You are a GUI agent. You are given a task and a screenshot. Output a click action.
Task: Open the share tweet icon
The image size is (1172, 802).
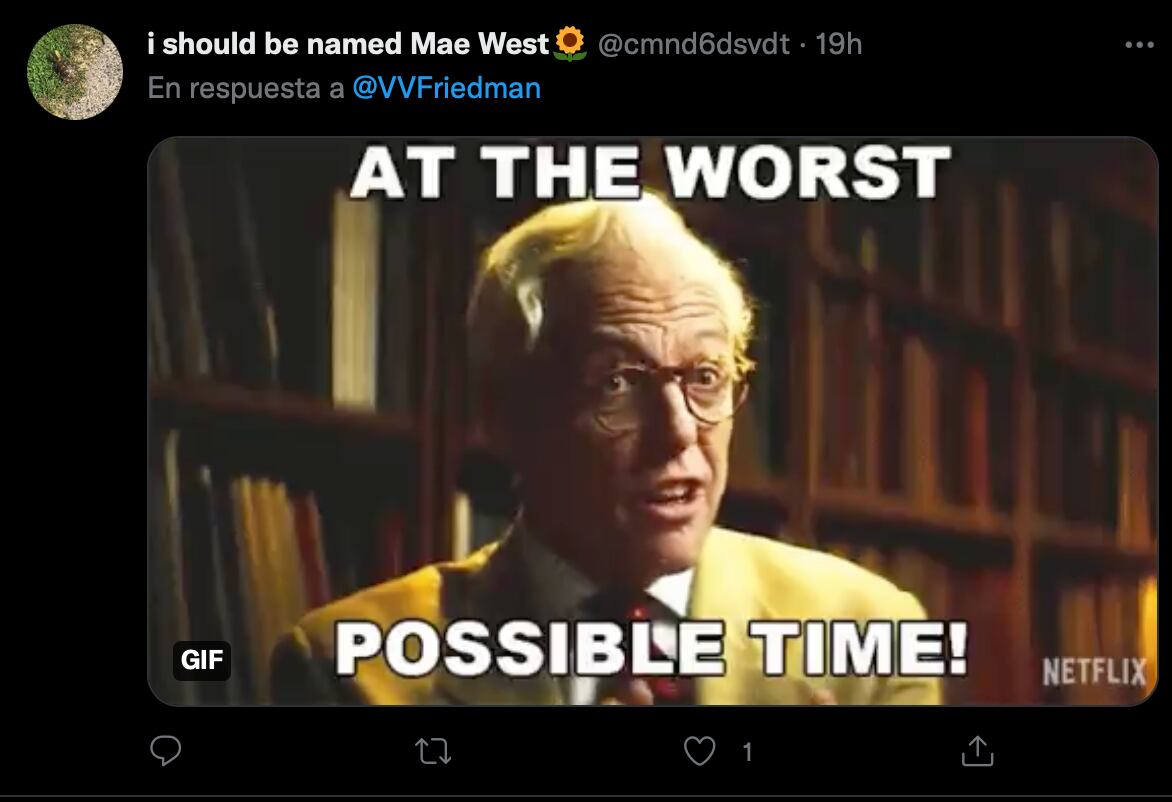(x=977, y=750)
